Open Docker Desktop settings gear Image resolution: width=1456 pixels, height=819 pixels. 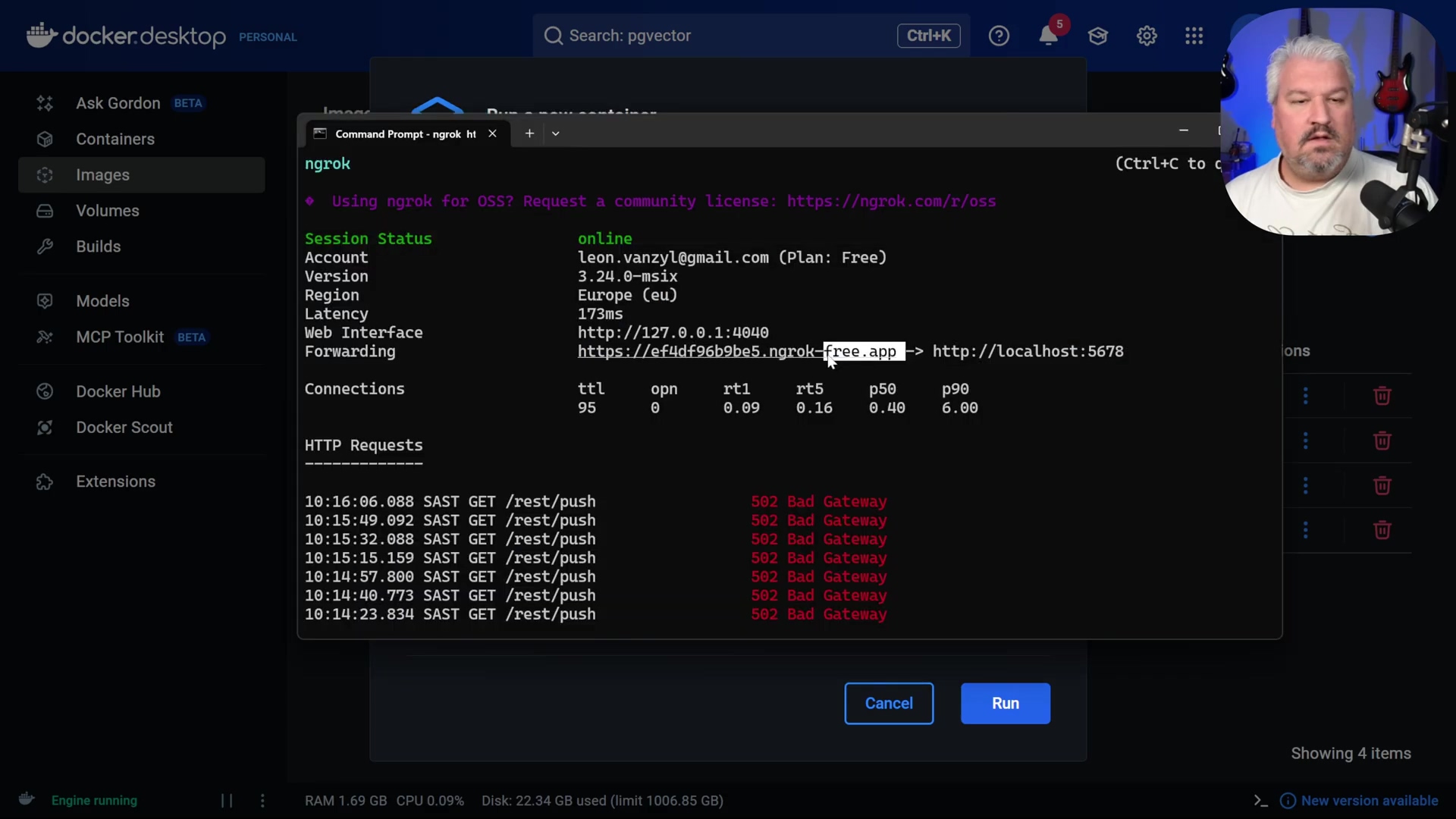(1147, 36)
